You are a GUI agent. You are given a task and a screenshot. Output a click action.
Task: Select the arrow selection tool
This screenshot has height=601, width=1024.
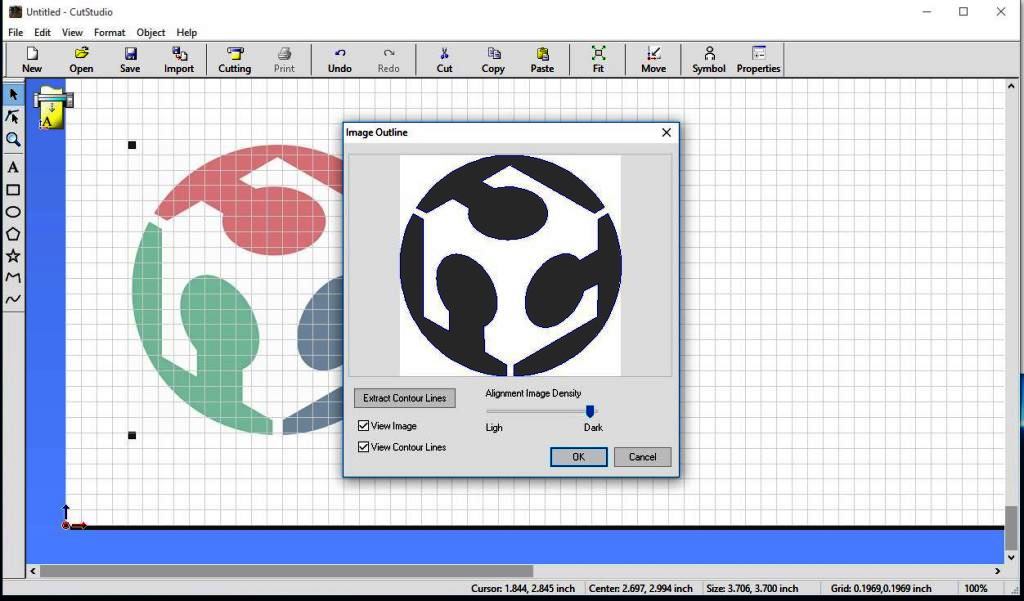pos(13,95)
